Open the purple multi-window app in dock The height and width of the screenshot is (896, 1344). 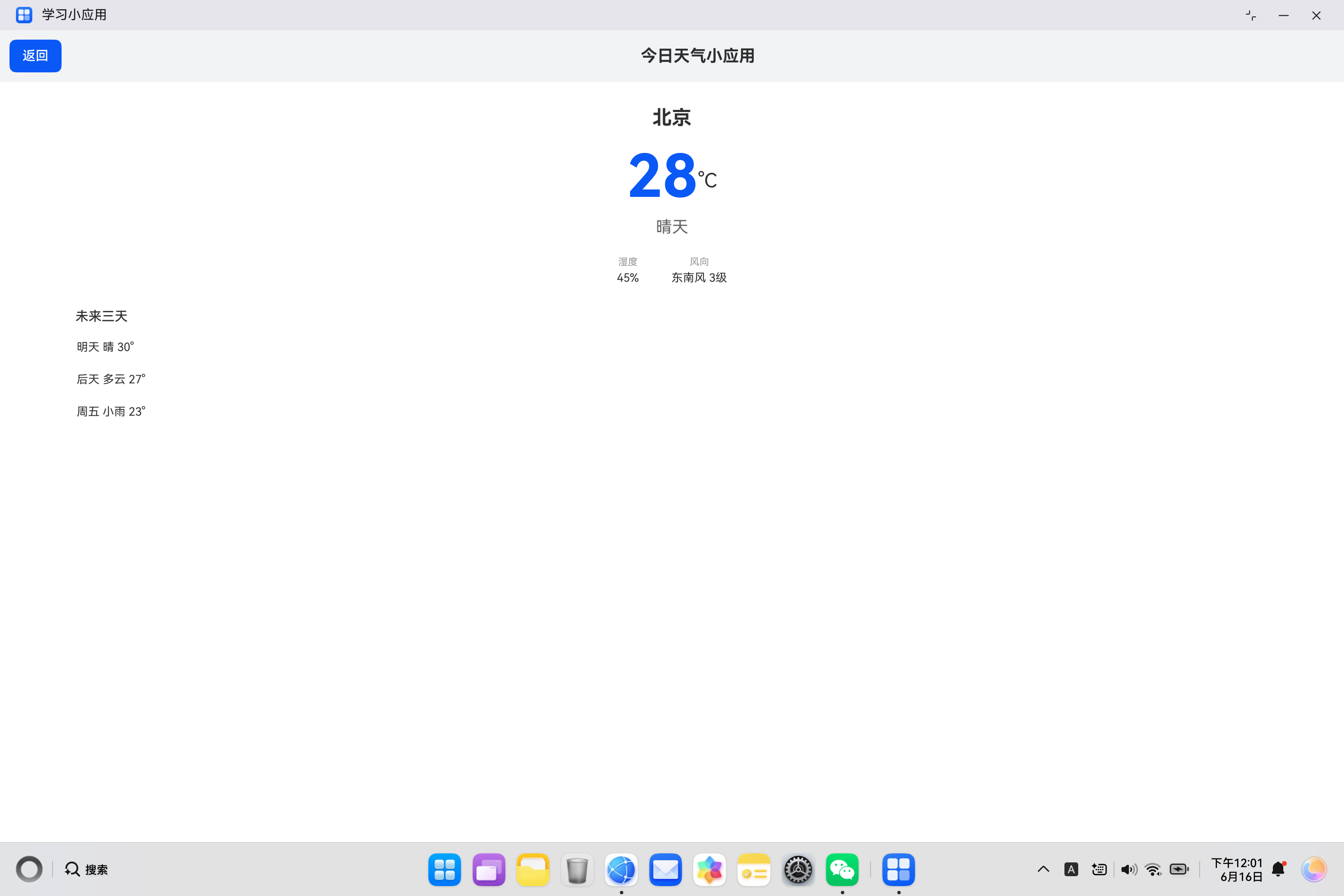(x=488, y=869)
